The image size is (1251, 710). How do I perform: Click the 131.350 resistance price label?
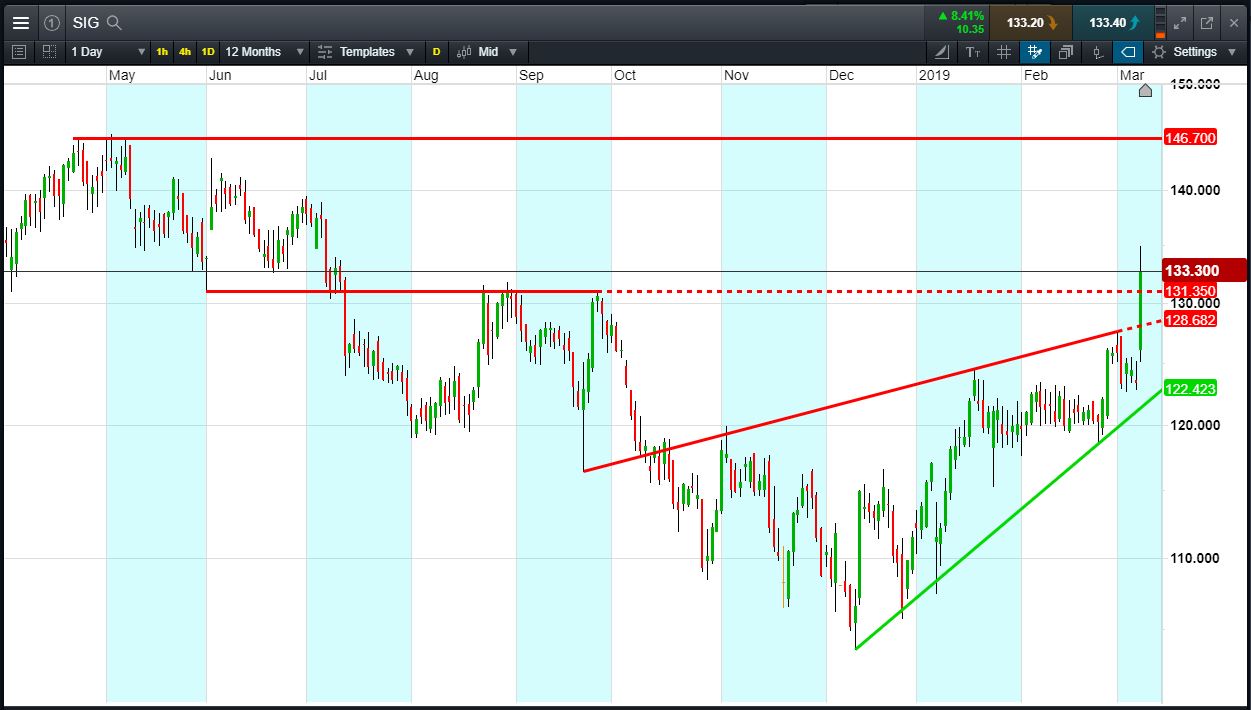point(1190,291)
